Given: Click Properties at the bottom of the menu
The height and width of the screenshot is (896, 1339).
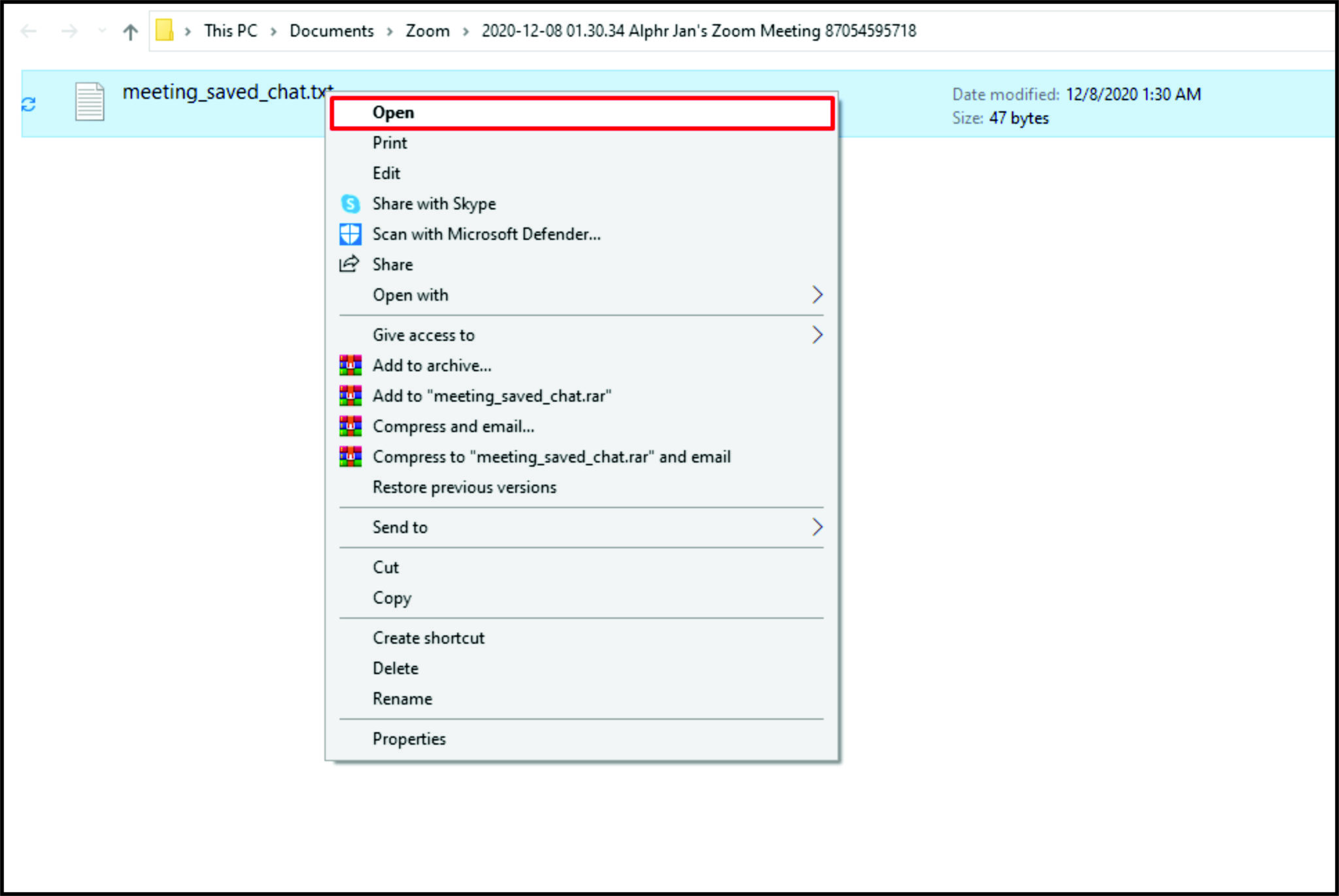Looking at the screenshot, I should 409,738.
